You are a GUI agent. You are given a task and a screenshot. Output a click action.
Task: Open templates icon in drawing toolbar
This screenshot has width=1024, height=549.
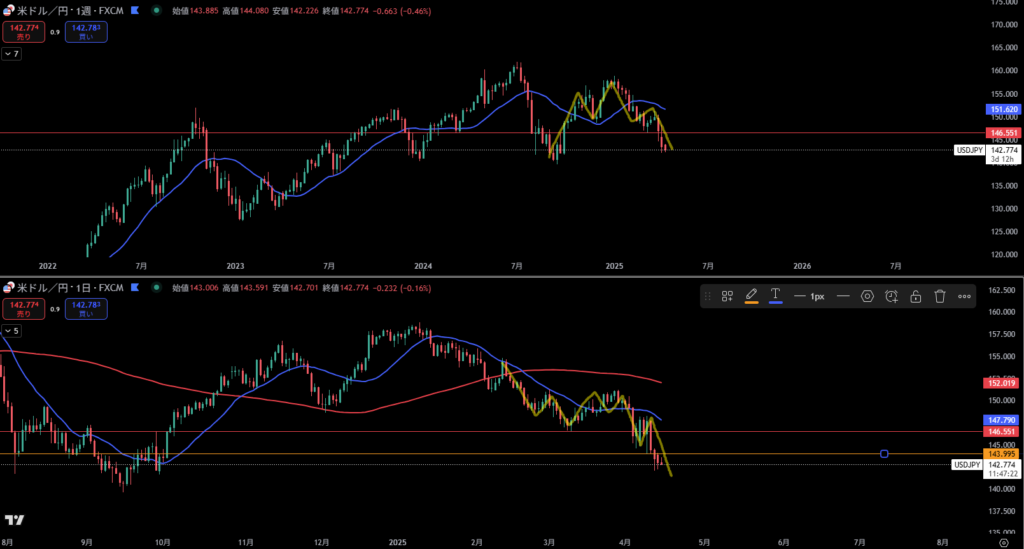(727, 296)
